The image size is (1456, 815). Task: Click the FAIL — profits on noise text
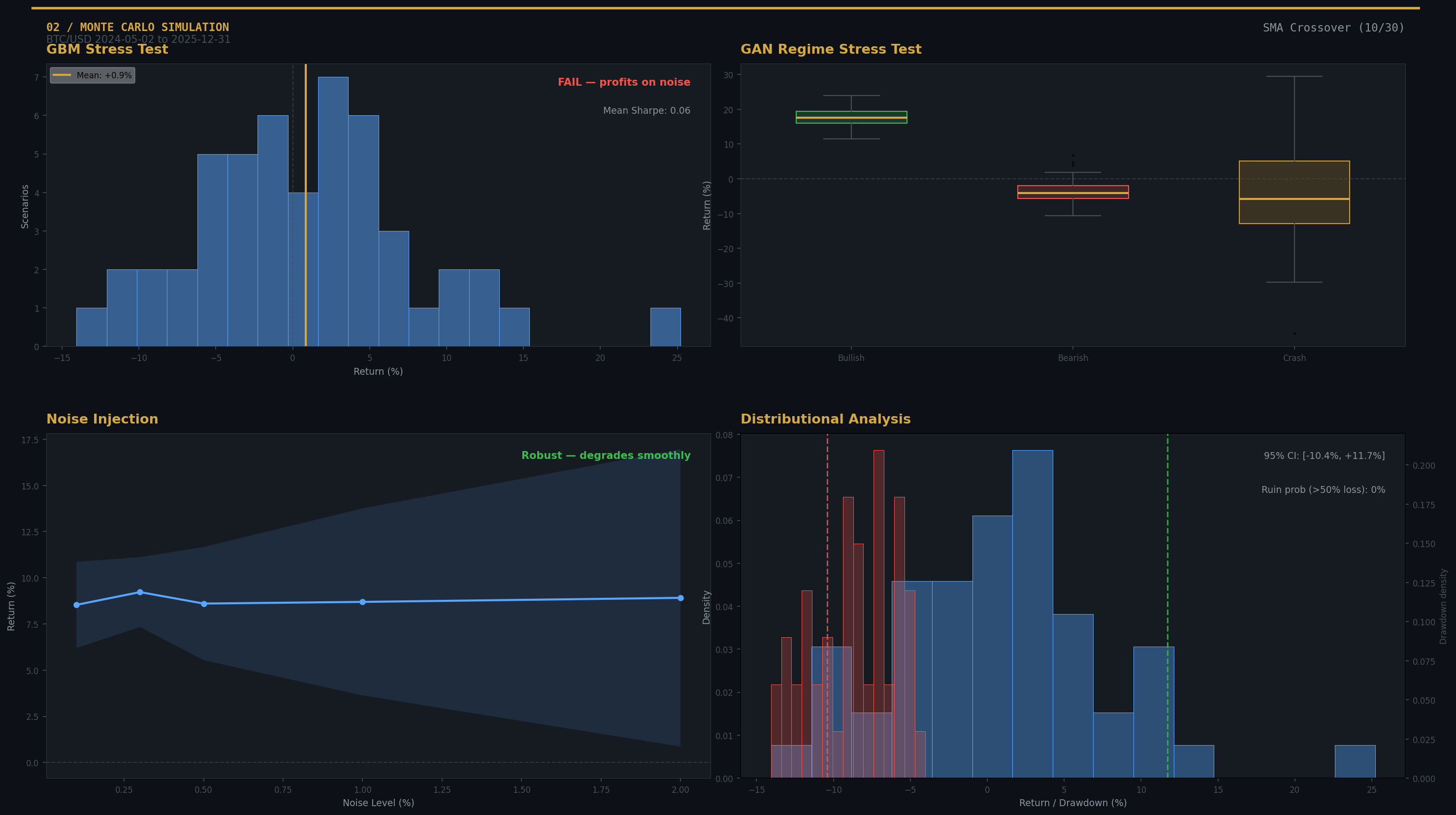(623, 82)
